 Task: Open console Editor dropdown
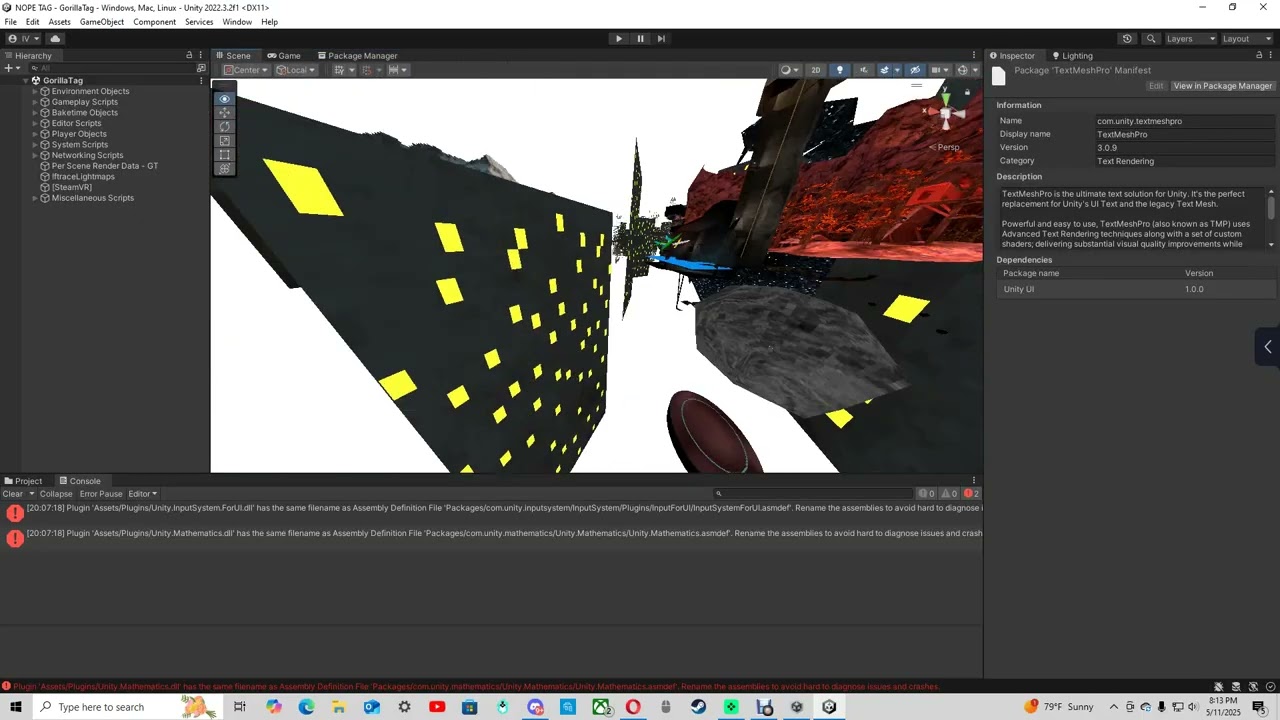coord(142,494)
